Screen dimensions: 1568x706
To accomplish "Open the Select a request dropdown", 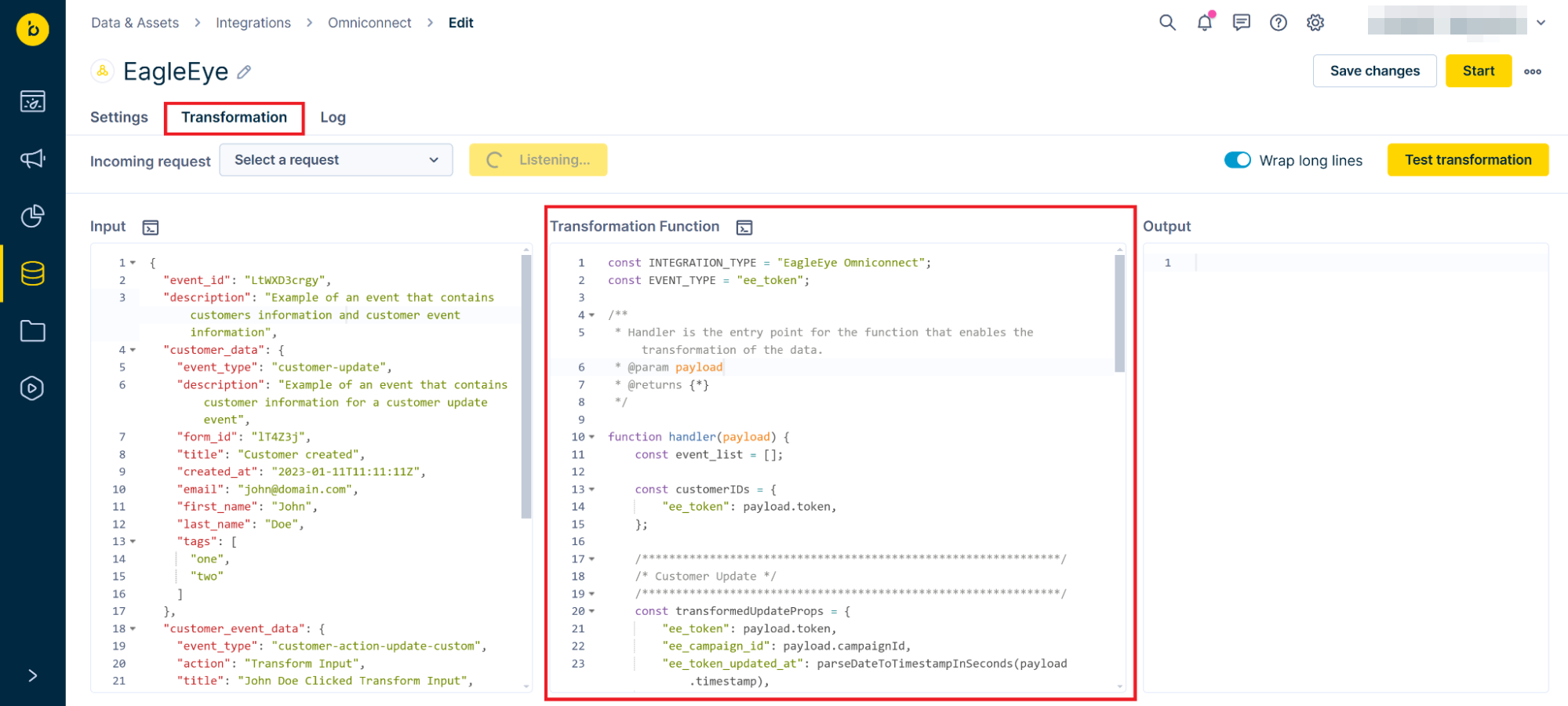I will pyautogui.click(x=336, y=160).
